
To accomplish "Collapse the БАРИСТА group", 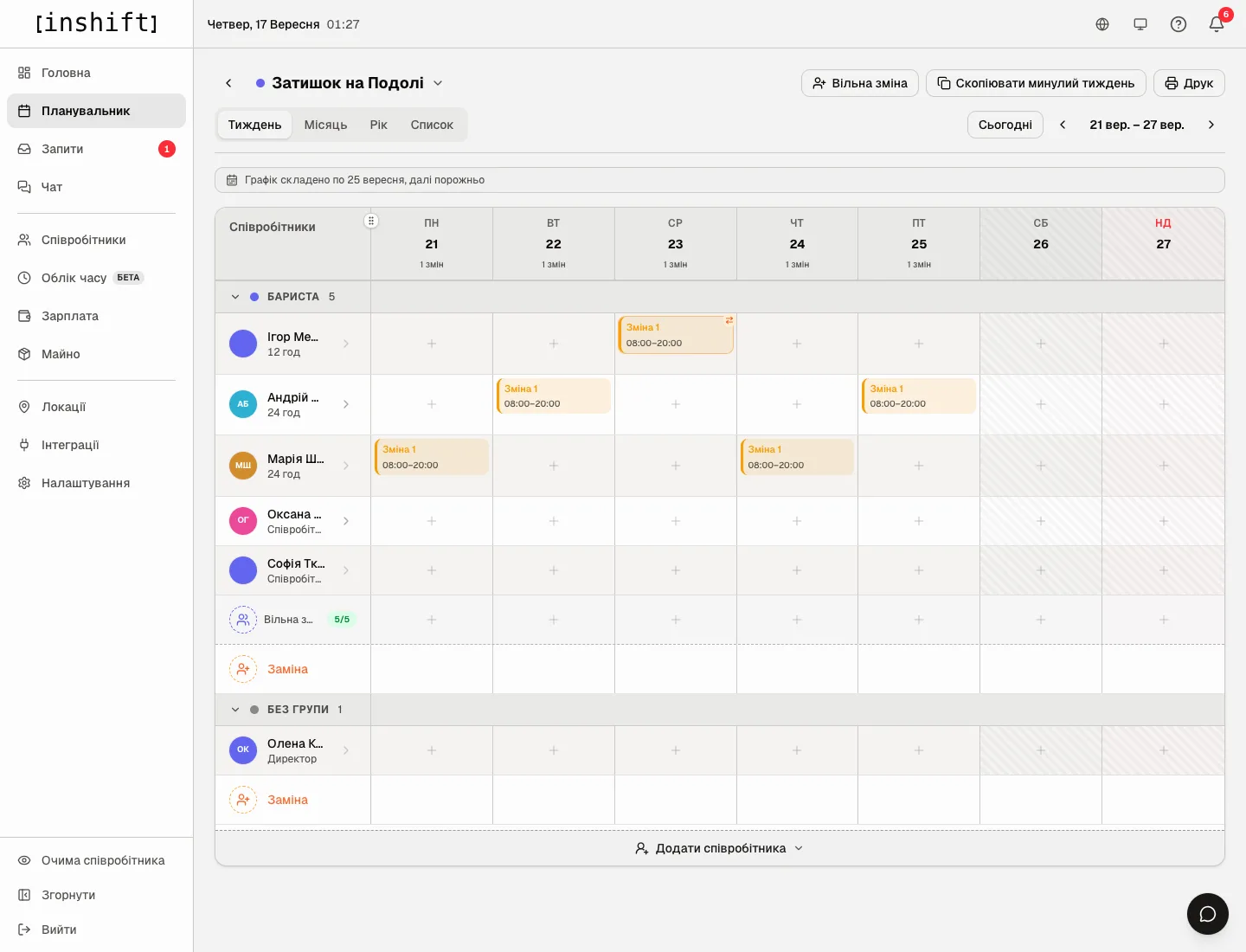I will pos(235,297).
